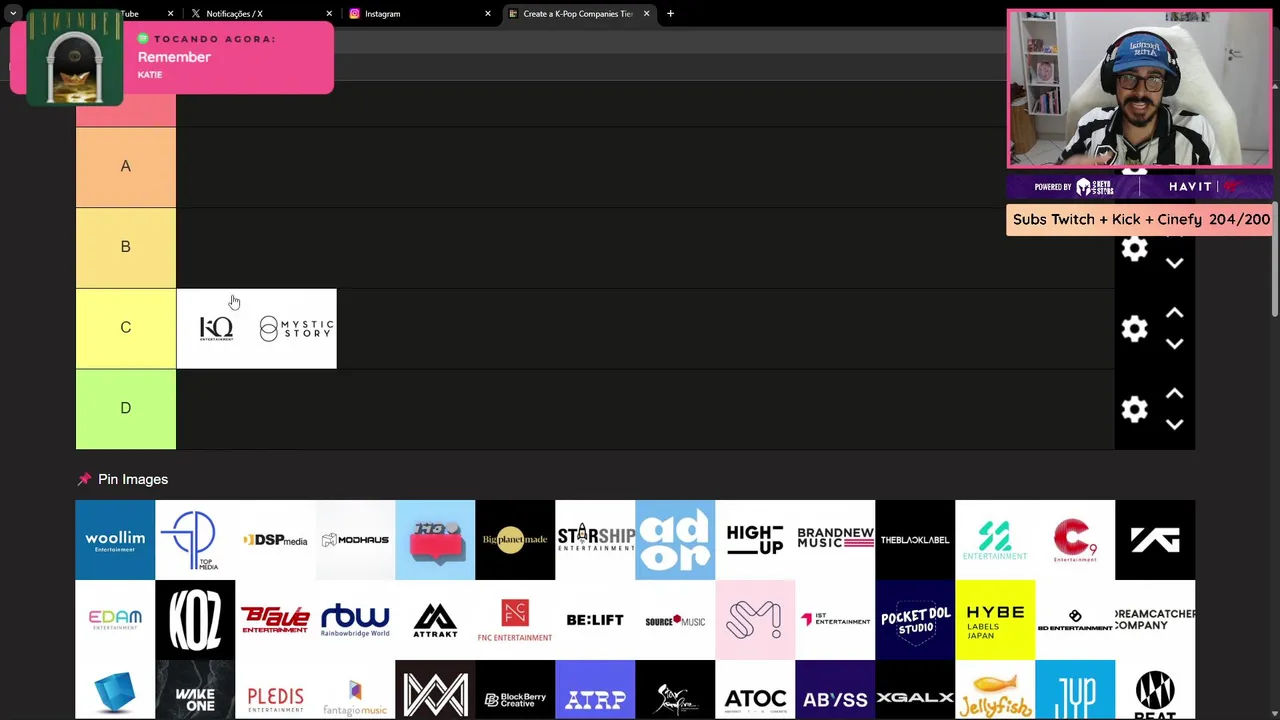
Task: Pick the TOP Media logo
Action: [x=195, y=540]
